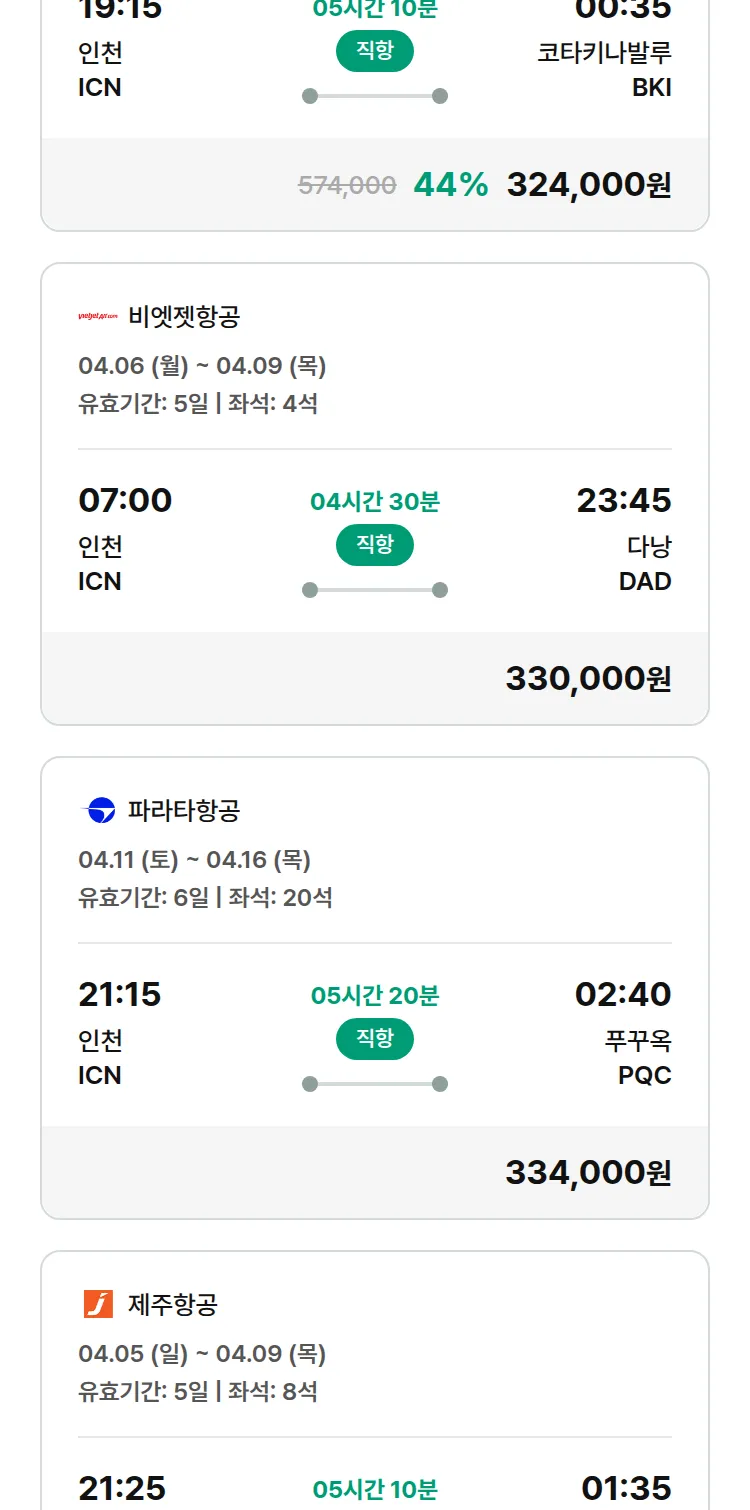Click the 04.06 (월) ~ 04.09 (목) date range
This screenshot has height=1510, width=750.
[202, 366]
